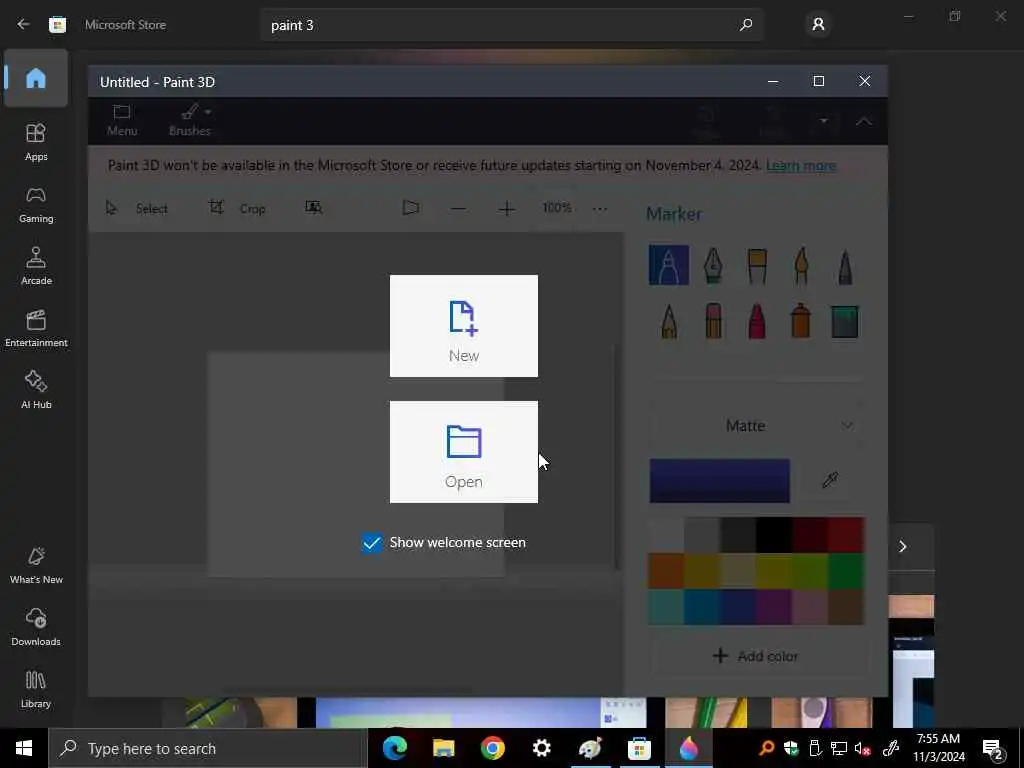Choose the green color swatch
Screen dimensions: 1024x768
tap(846, 571)
